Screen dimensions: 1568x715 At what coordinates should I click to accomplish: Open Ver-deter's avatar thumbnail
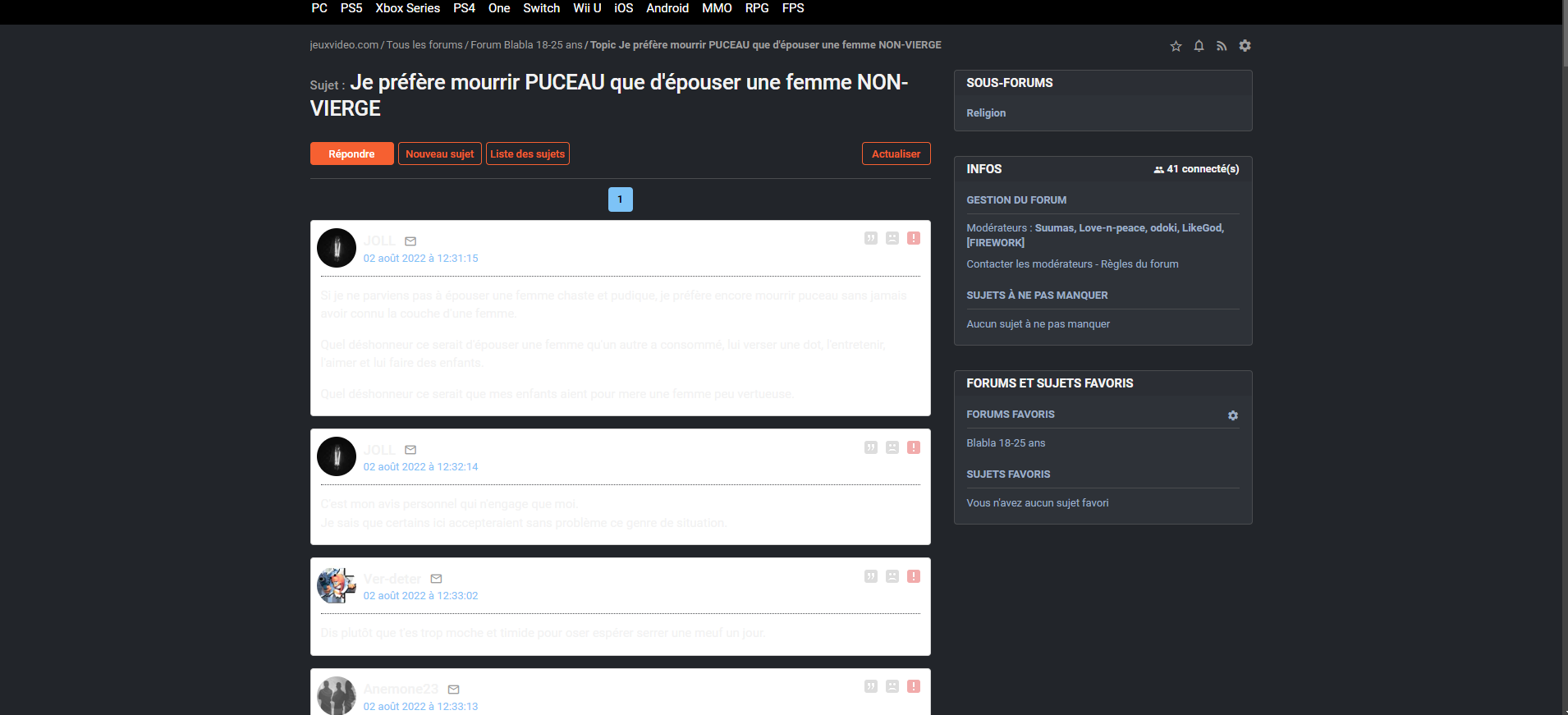click(337, 585)
